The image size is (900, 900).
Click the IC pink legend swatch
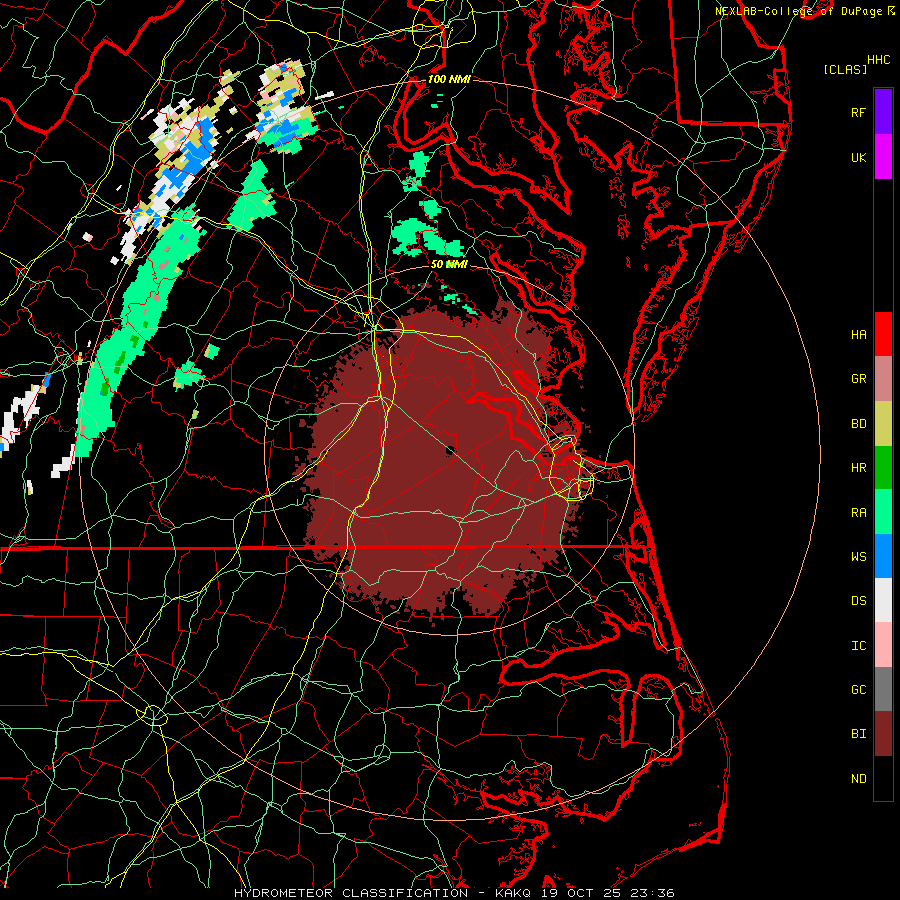(883, 645)
